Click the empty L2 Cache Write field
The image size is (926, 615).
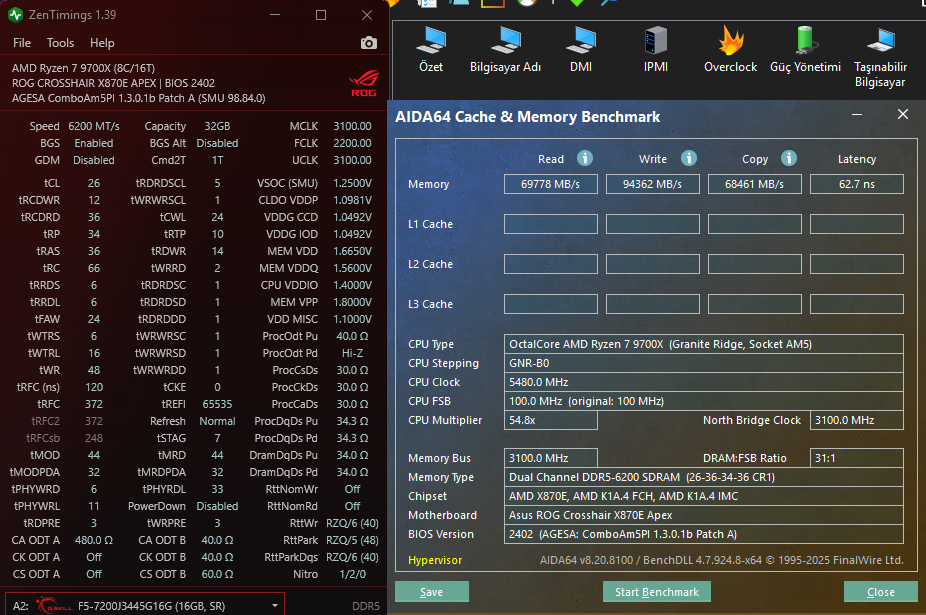click(x=653, y=264)
